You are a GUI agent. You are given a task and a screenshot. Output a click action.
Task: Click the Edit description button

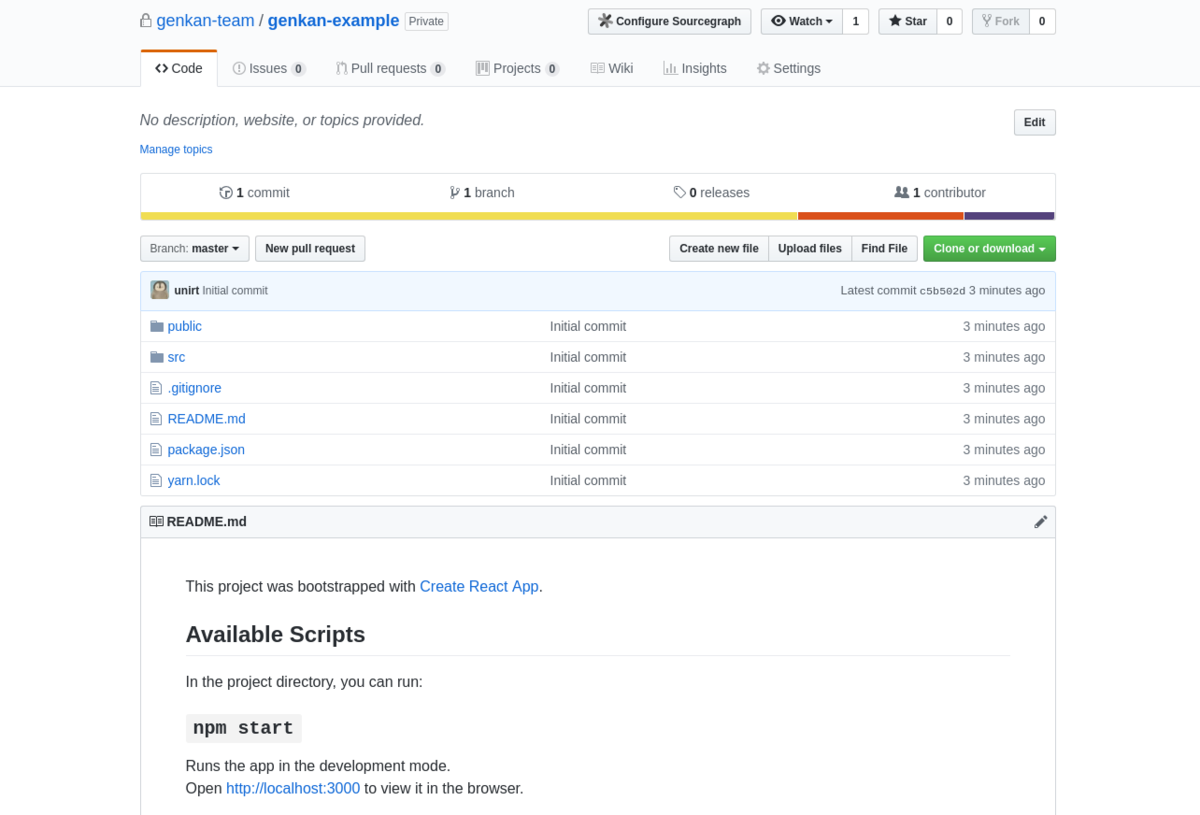point(1034,122)
